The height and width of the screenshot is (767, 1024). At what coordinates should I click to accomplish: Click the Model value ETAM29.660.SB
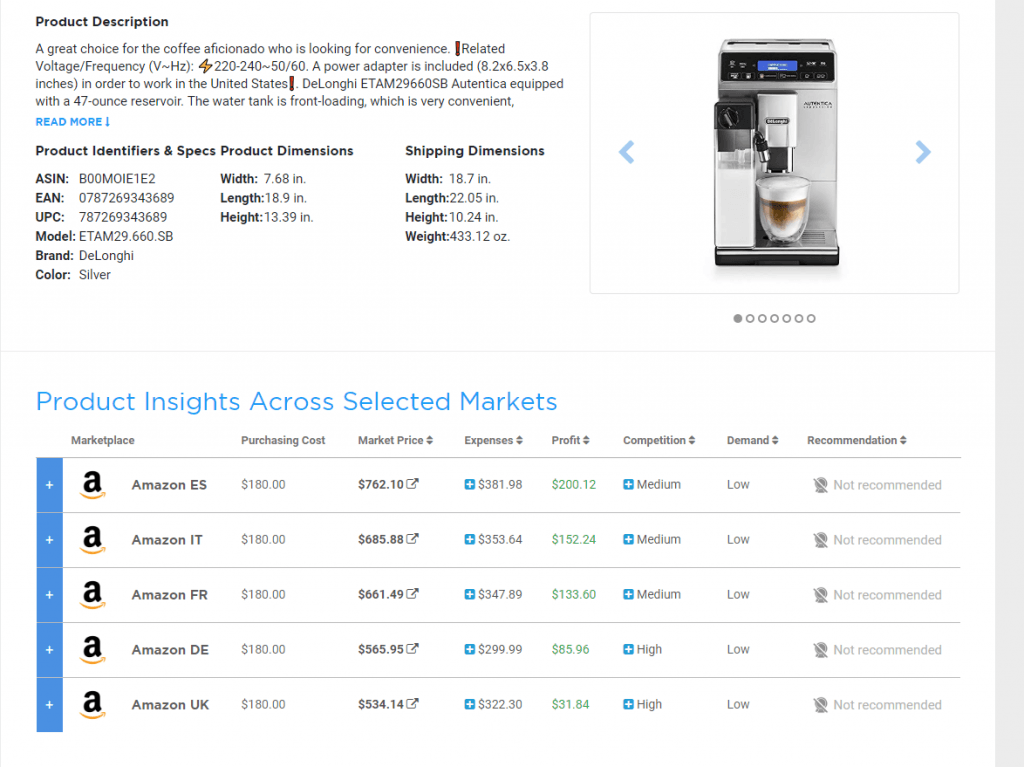click(126, 236)
